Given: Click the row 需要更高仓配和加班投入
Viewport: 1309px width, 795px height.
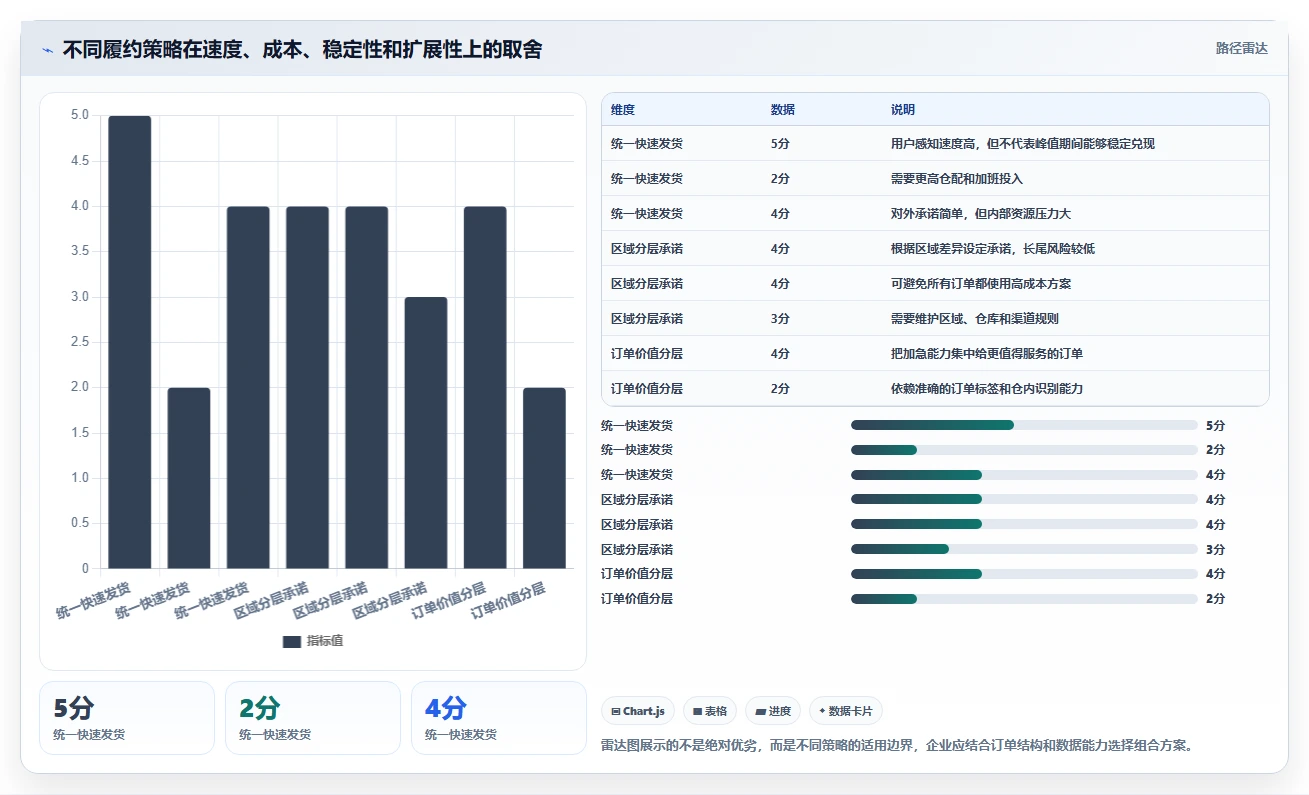Looking at the screenshot, I should 935,179.
